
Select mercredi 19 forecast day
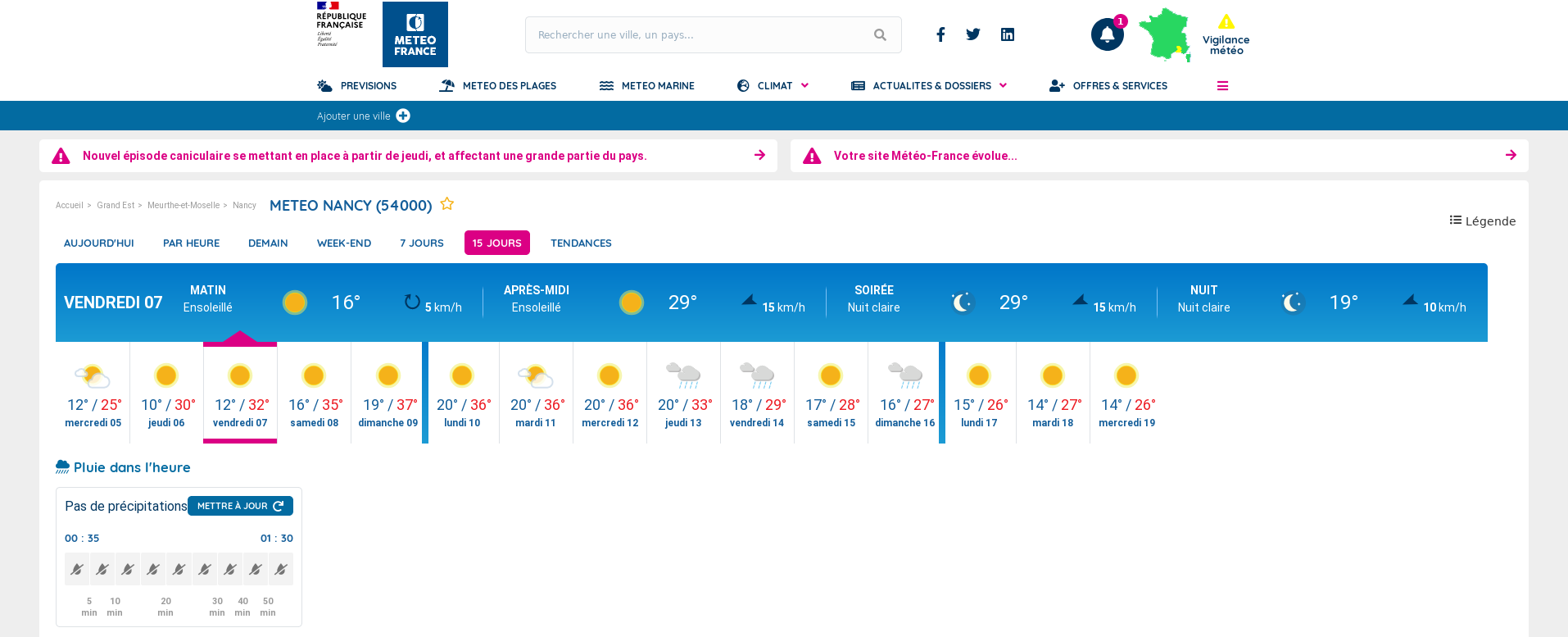[x=1126, y=394]
